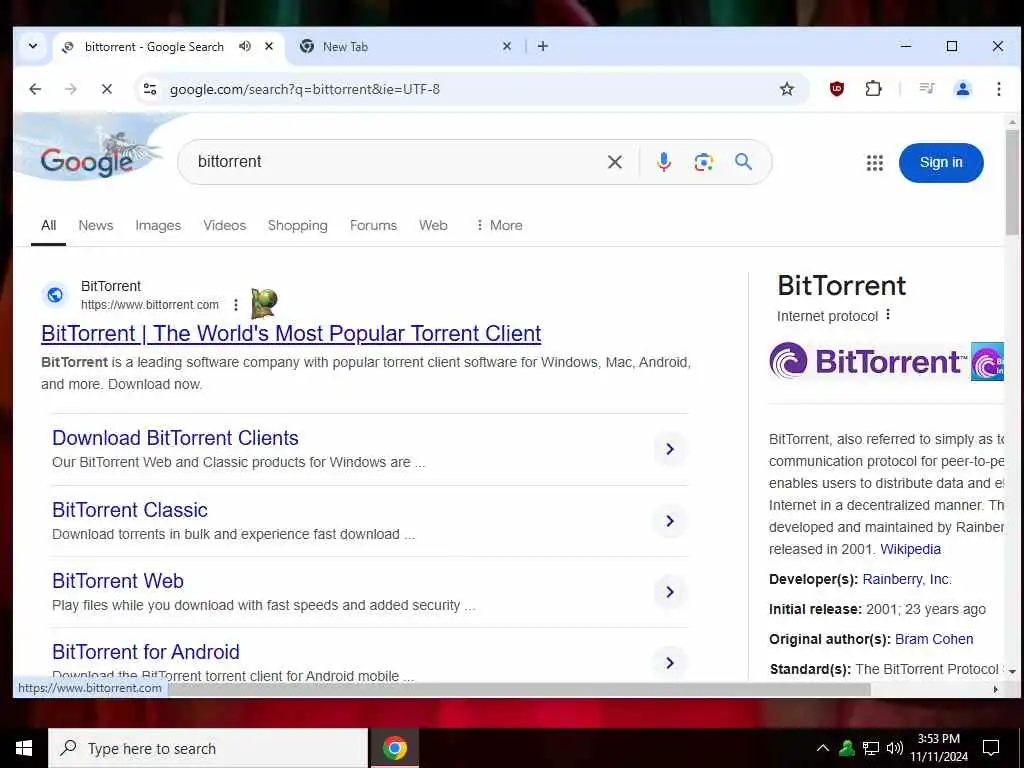Open a new tab with the plus button

point(543,46)
